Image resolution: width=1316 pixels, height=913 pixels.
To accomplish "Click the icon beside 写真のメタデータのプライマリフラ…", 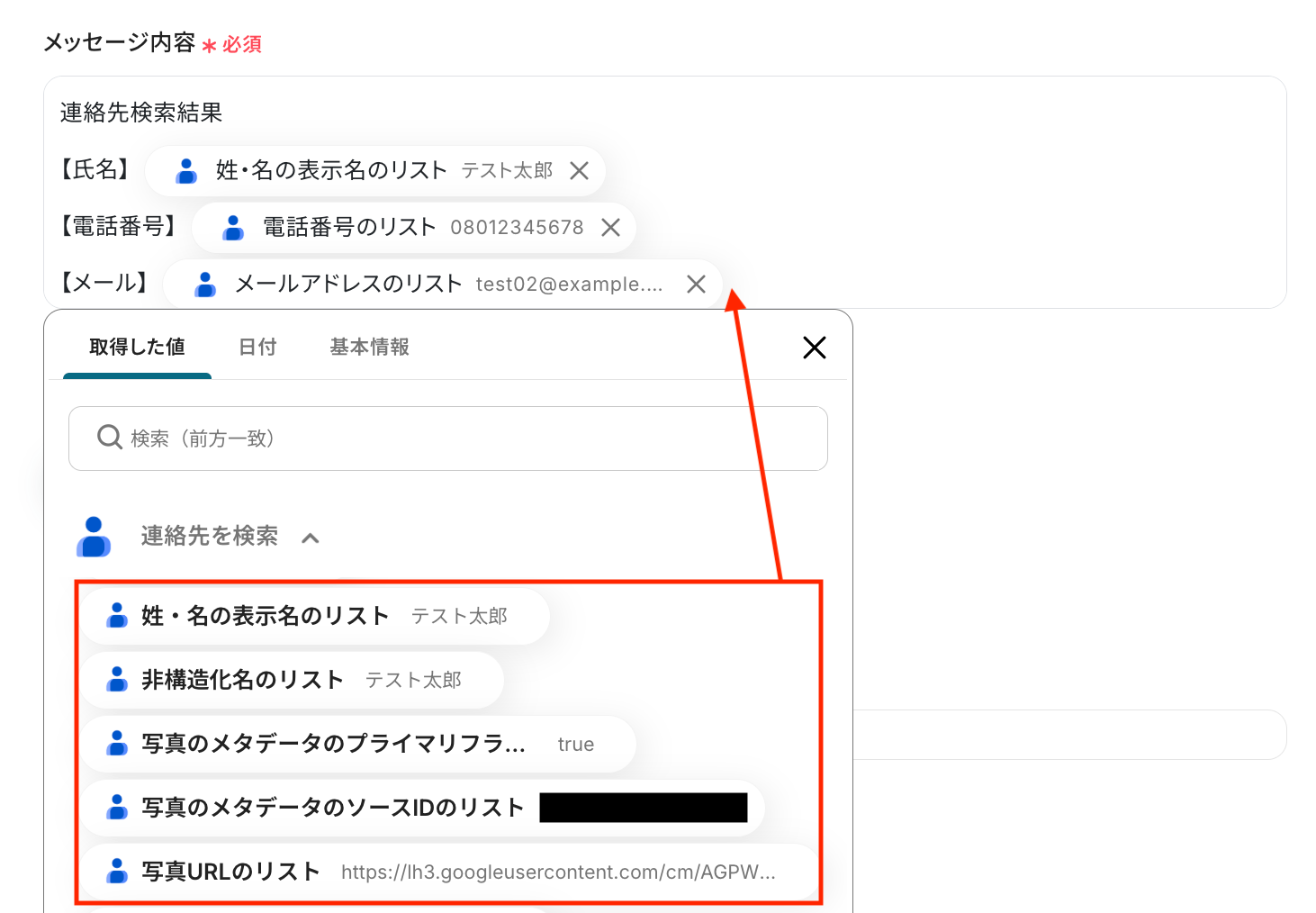I will coord(117,744).
